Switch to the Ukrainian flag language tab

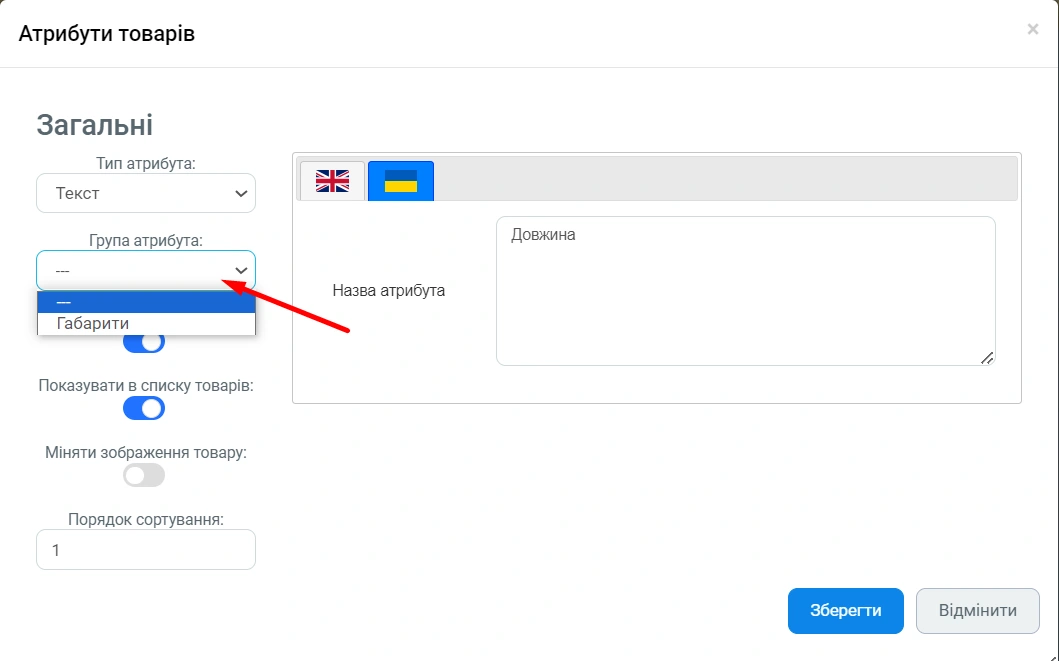tap(400, 181)
